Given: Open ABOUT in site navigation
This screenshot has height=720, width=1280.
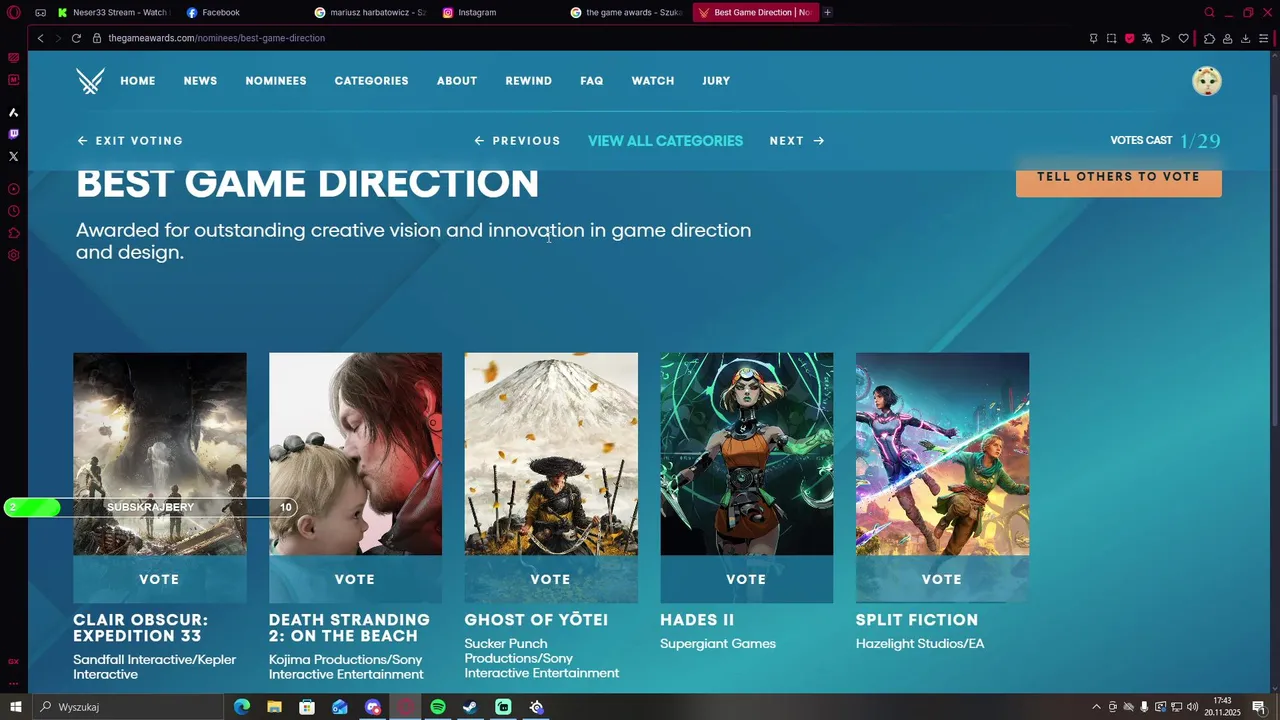Looking at the screenshot, I should [x=457, y=81].
